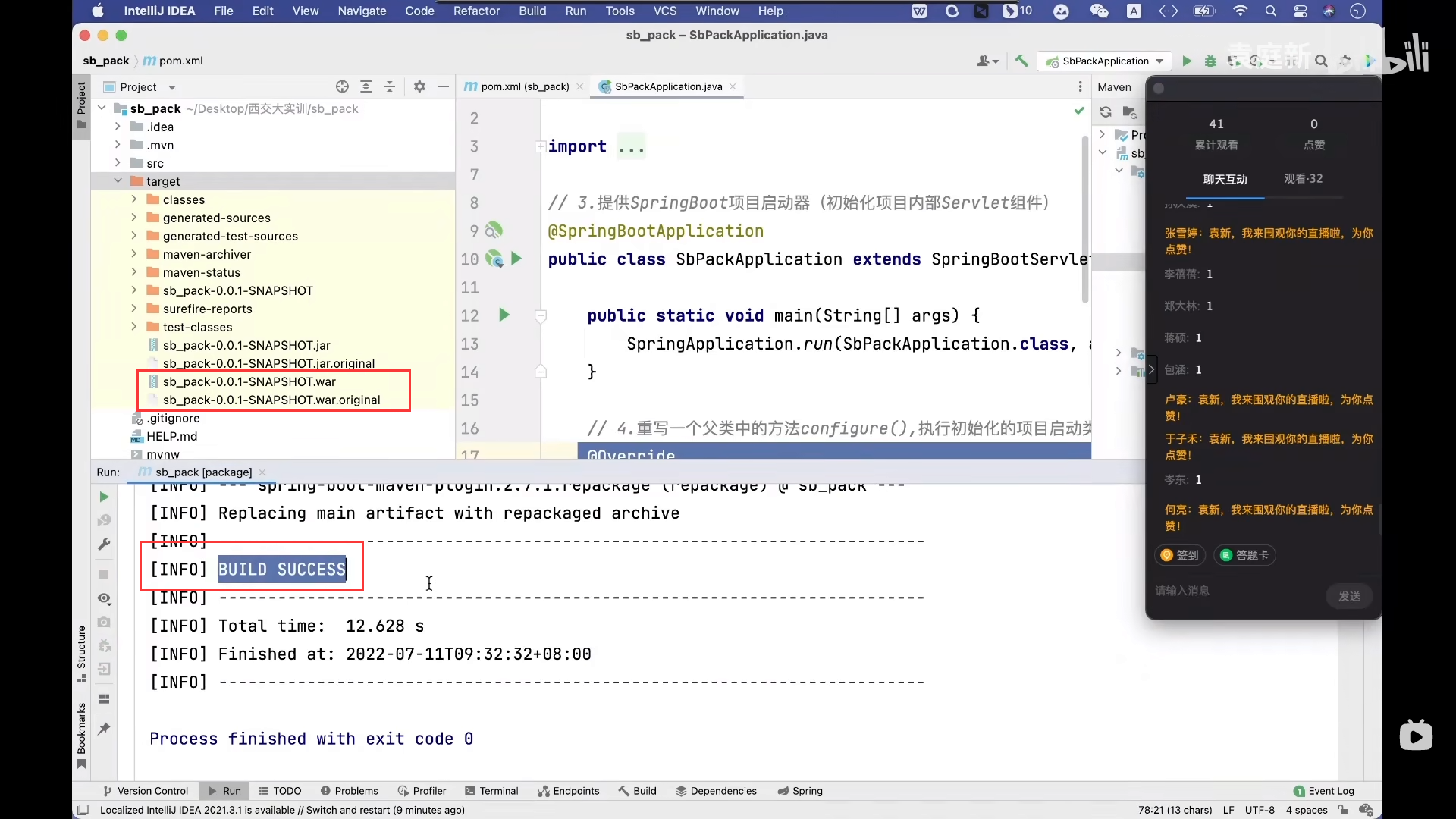Screen dimensions: 1456x819
Task: Expand the .idea folder
Action: 118,127
